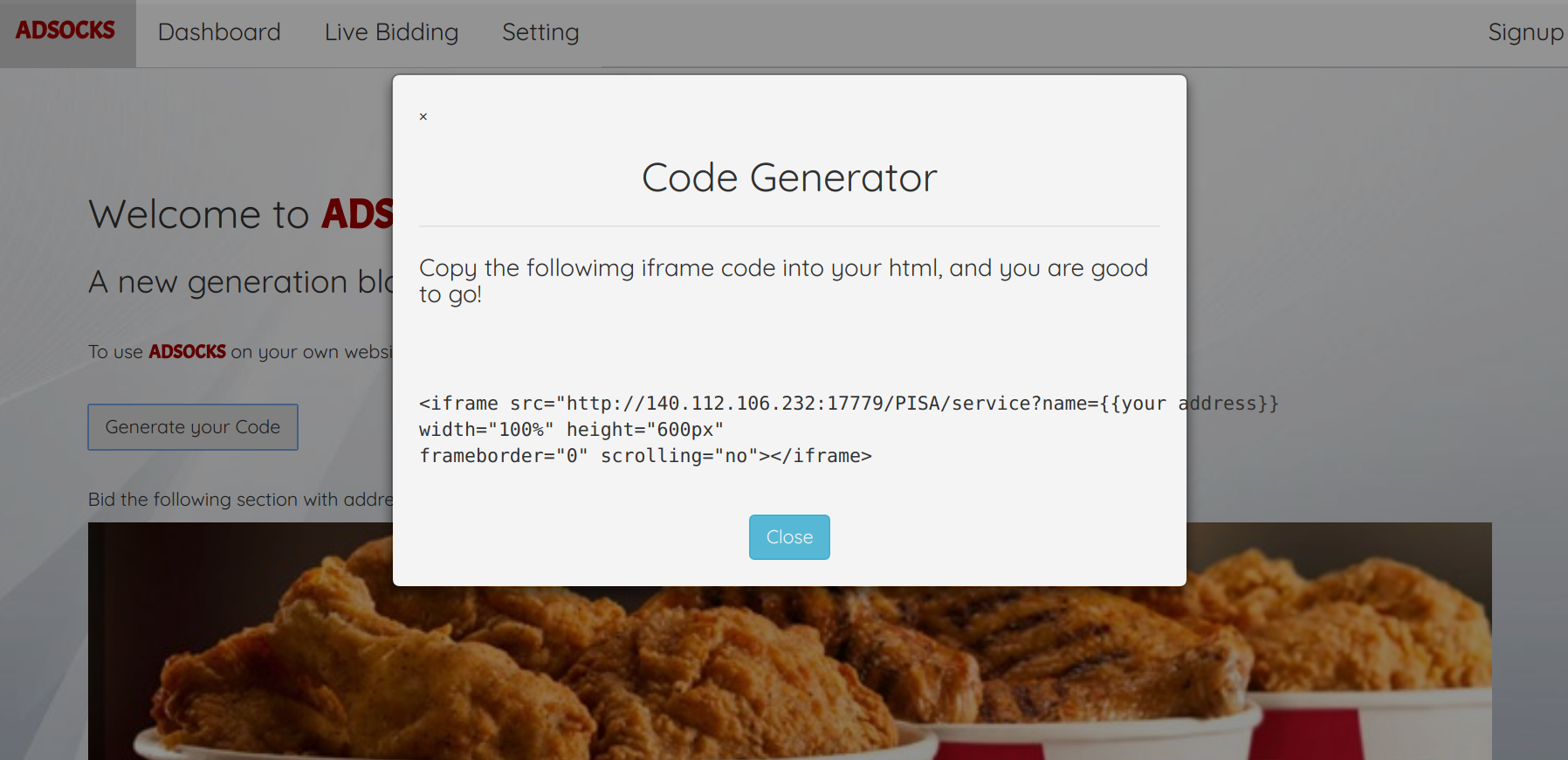Click the Signup link
Screen dimensions: 1568x760
tap(1526, 32)
